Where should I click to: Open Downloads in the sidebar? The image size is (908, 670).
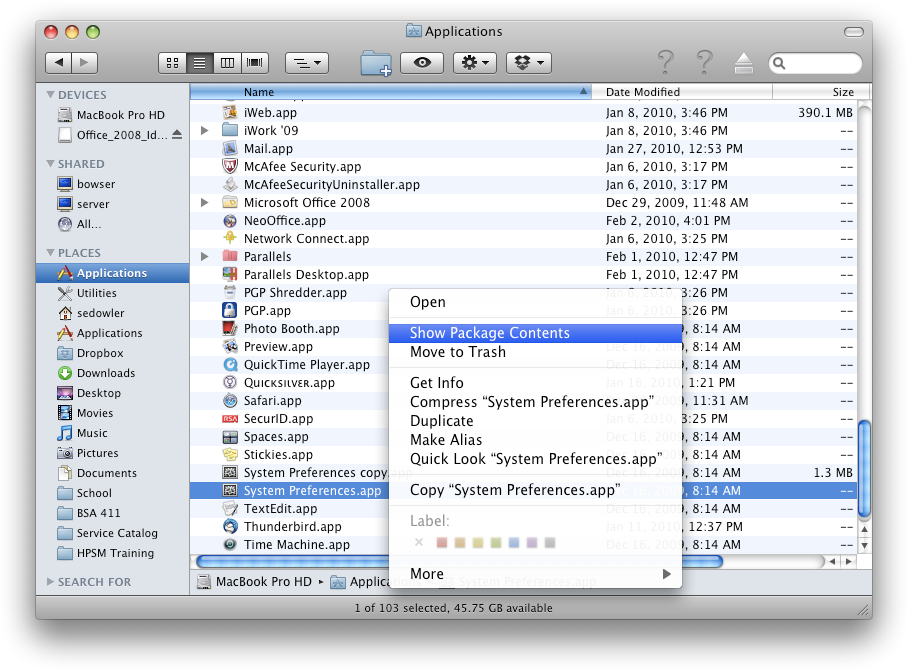[106, 373]
